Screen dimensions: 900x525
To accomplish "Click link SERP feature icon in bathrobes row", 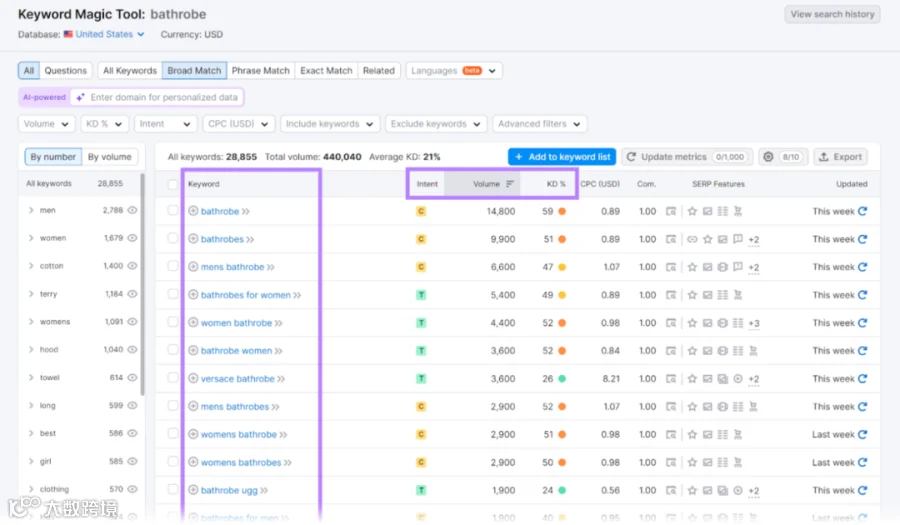I will [692, 239].
